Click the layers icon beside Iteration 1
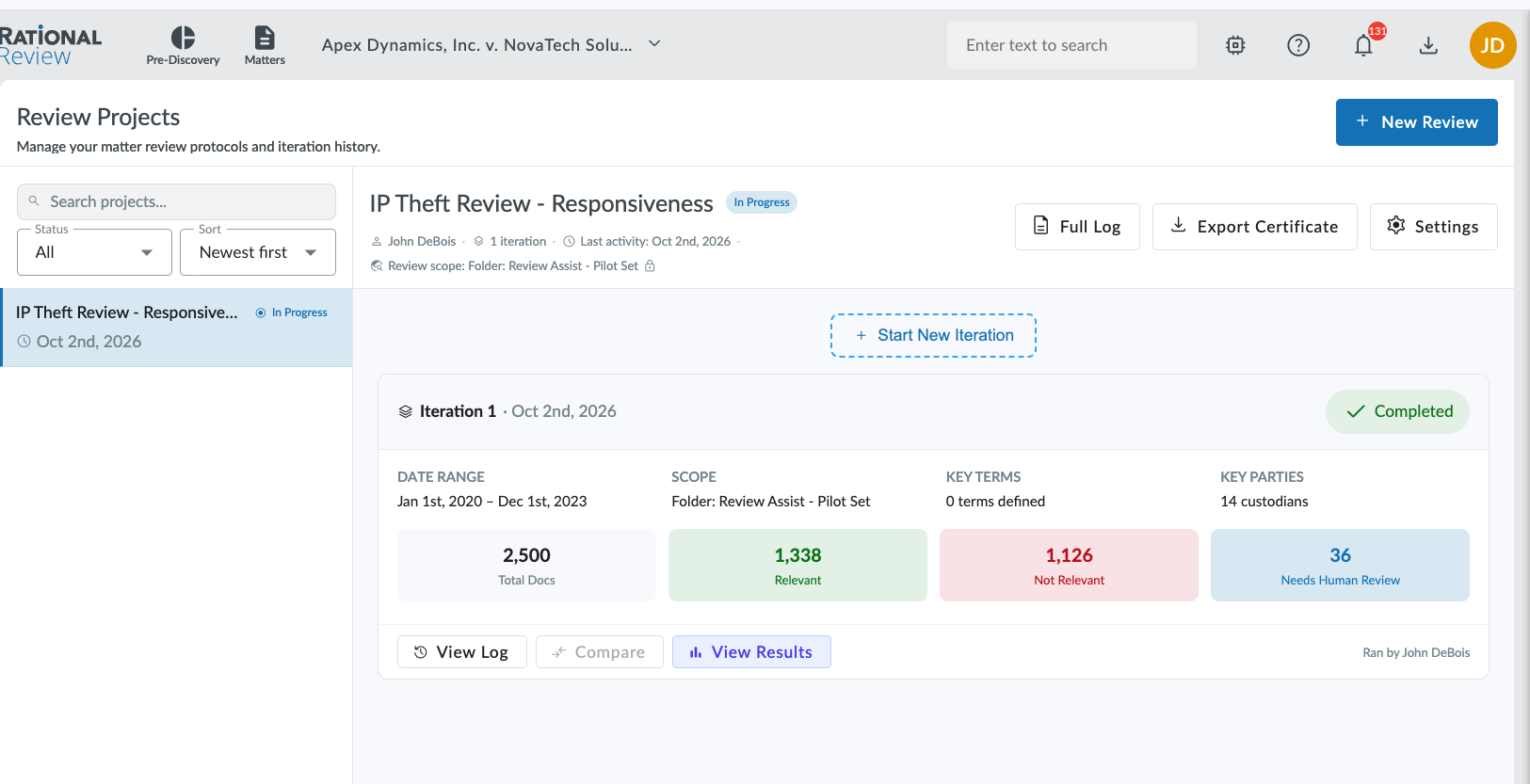1530x784 pixels. pos(406,411)
